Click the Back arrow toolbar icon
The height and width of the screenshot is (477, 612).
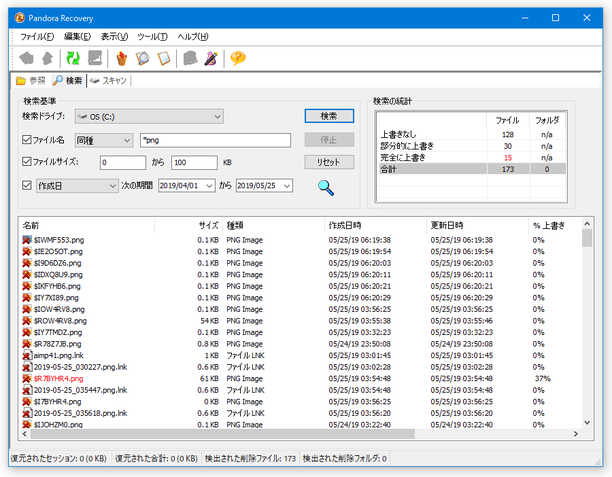27,58
